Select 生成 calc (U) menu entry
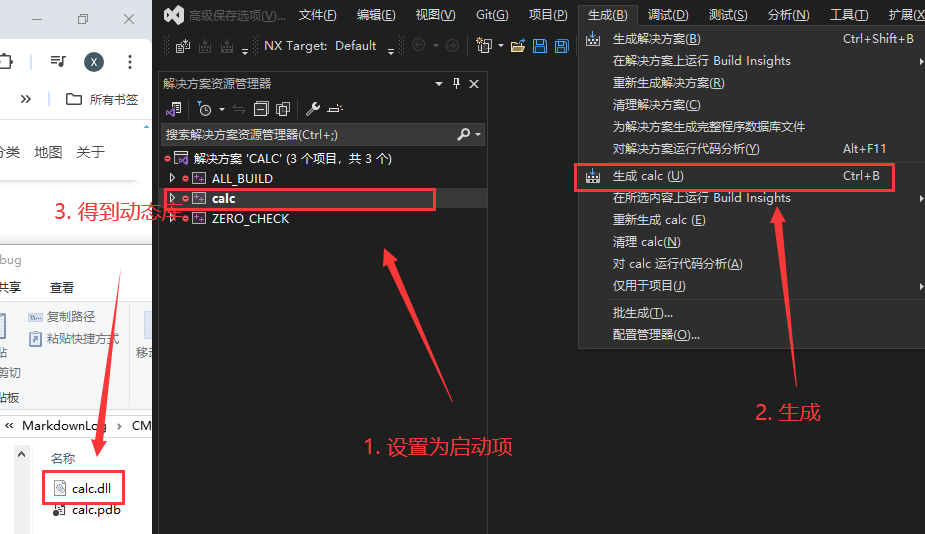925x534 pixels. (648, 176)
